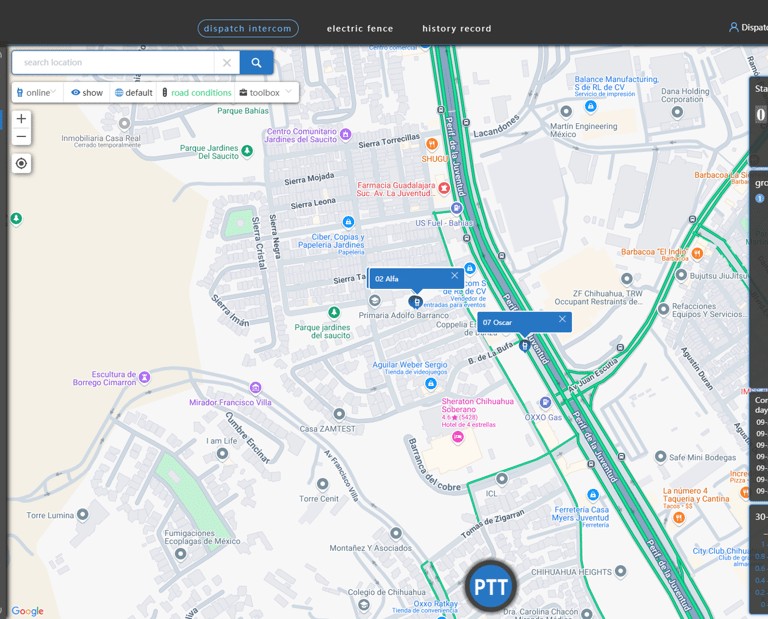The width and height of the screenshot is (768, 619).
Task: Click the US Fuel - Bahías marker
Action: point(456,208)
